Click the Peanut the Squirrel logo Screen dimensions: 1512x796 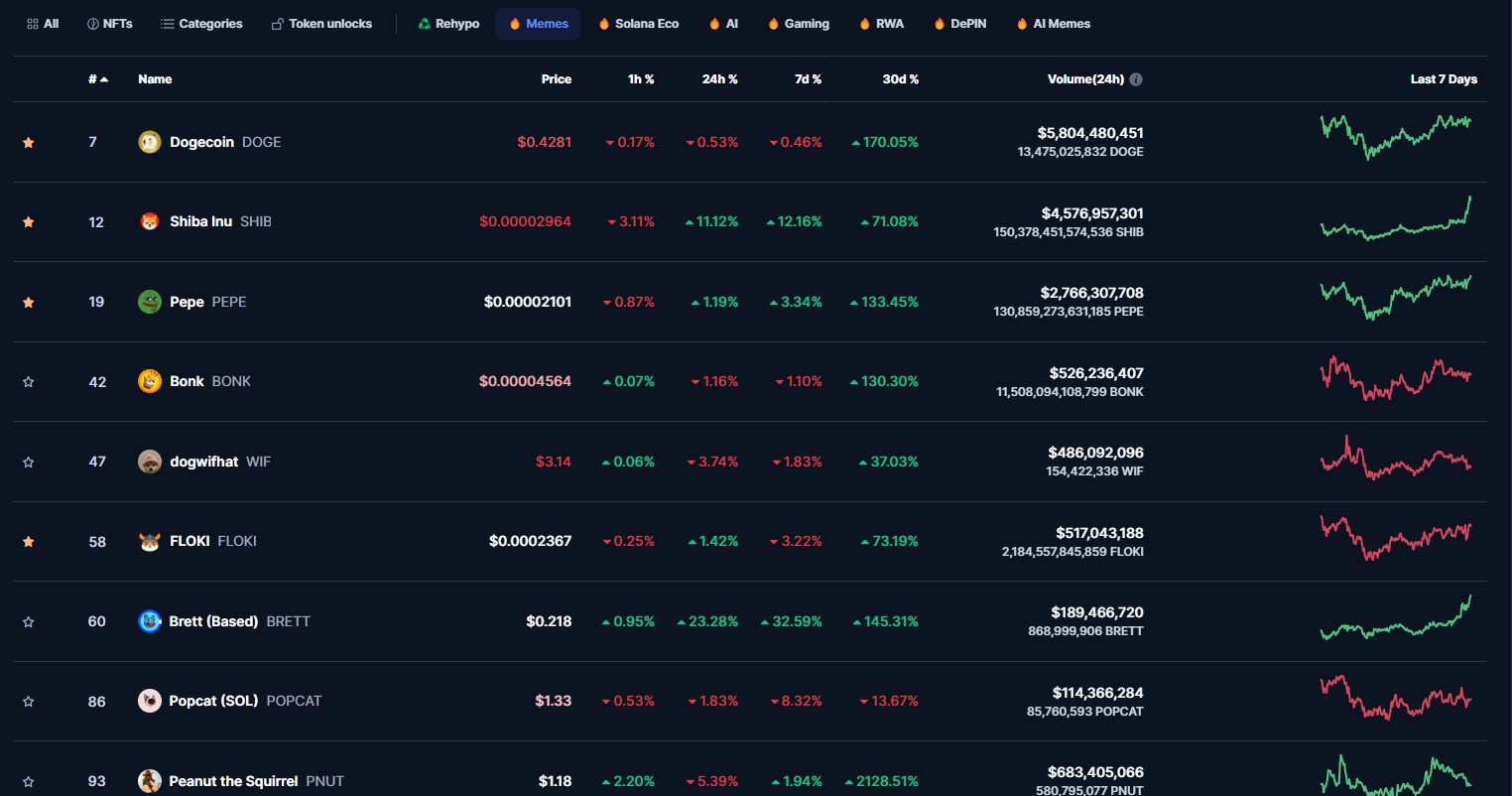point(150,781)
